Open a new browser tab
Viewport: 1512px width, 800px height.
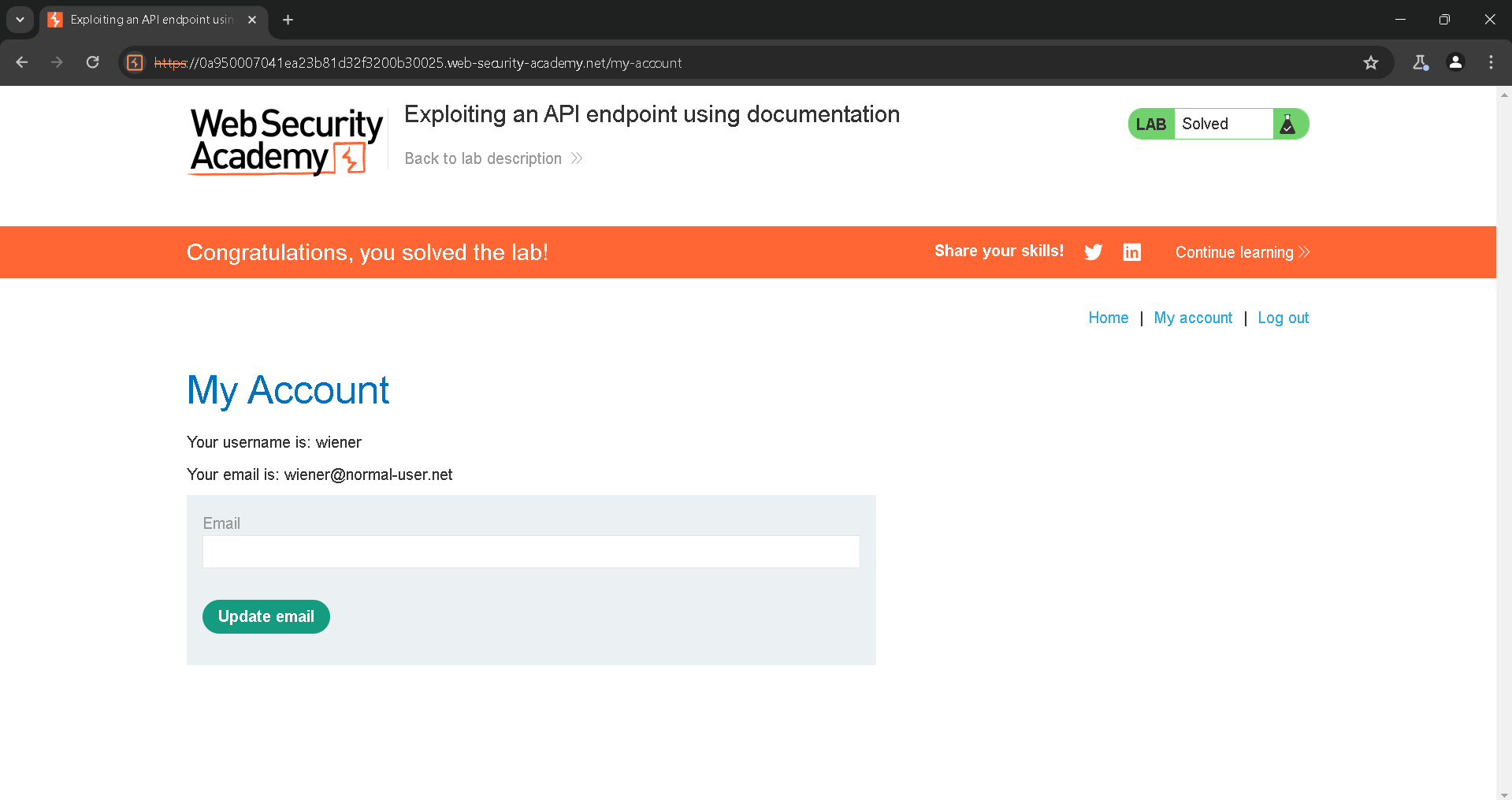pyautogui.click(x=288, y=20)
